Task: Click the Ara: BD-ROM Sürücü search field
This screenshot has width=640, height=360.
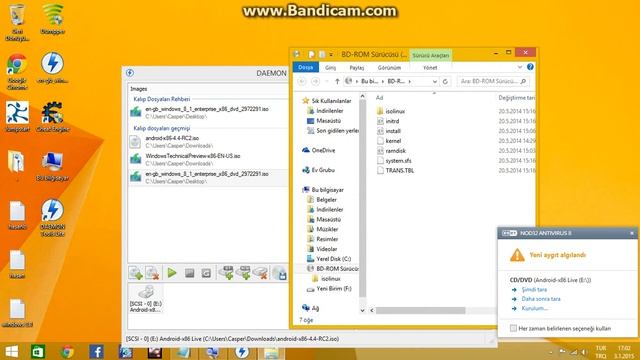Action: click(x=492, y=82)
